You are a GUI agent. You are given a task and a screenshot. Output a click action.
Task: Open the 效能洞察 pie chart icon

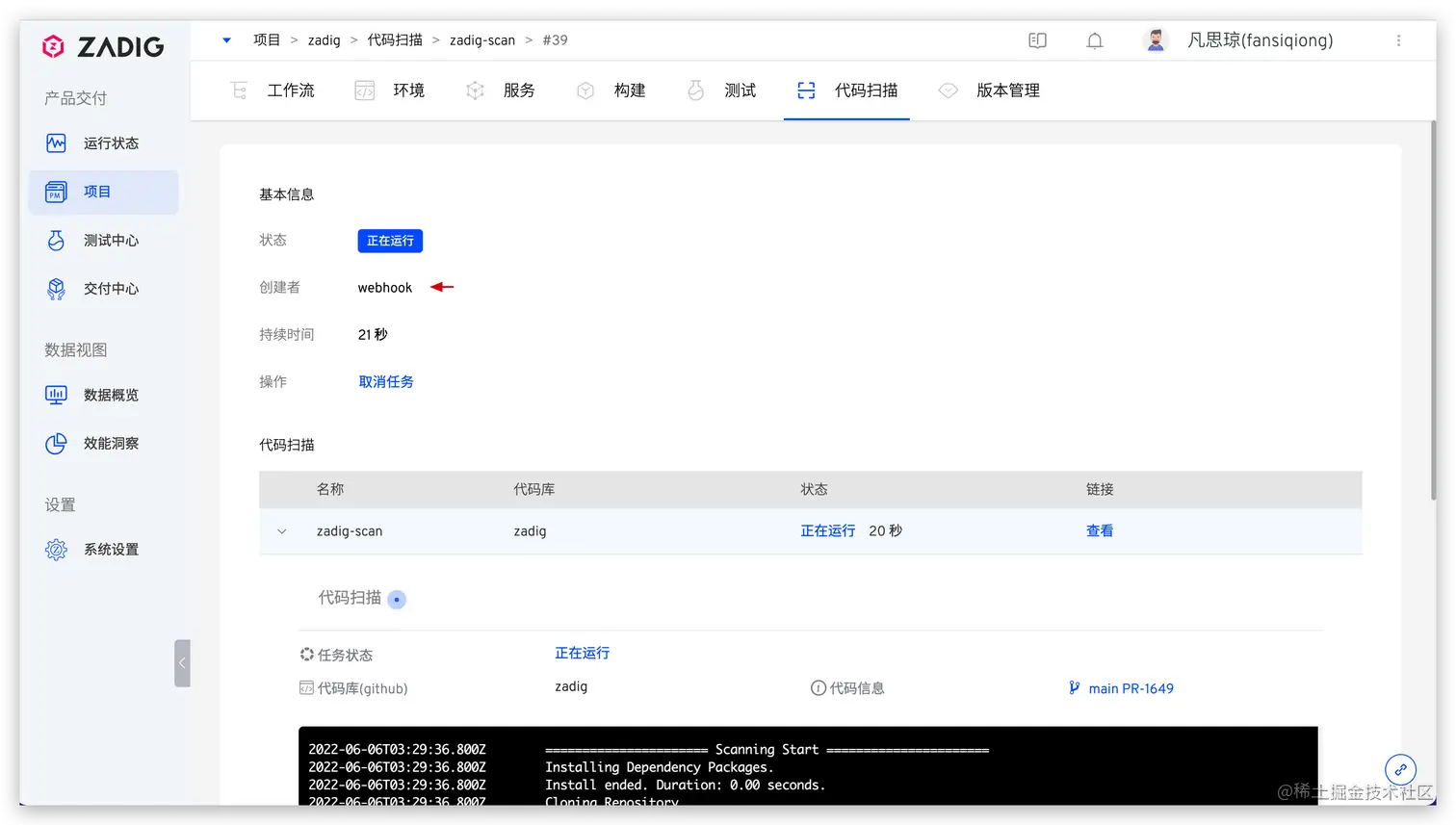tap(56, 443)
